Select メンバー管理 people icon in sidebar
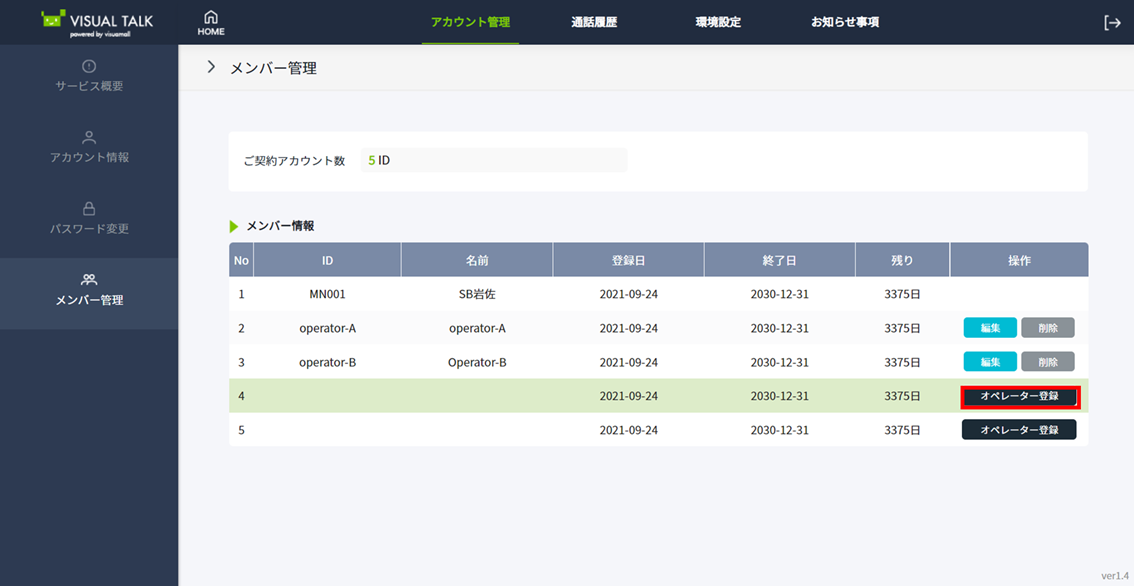 (x=89, y=280)
